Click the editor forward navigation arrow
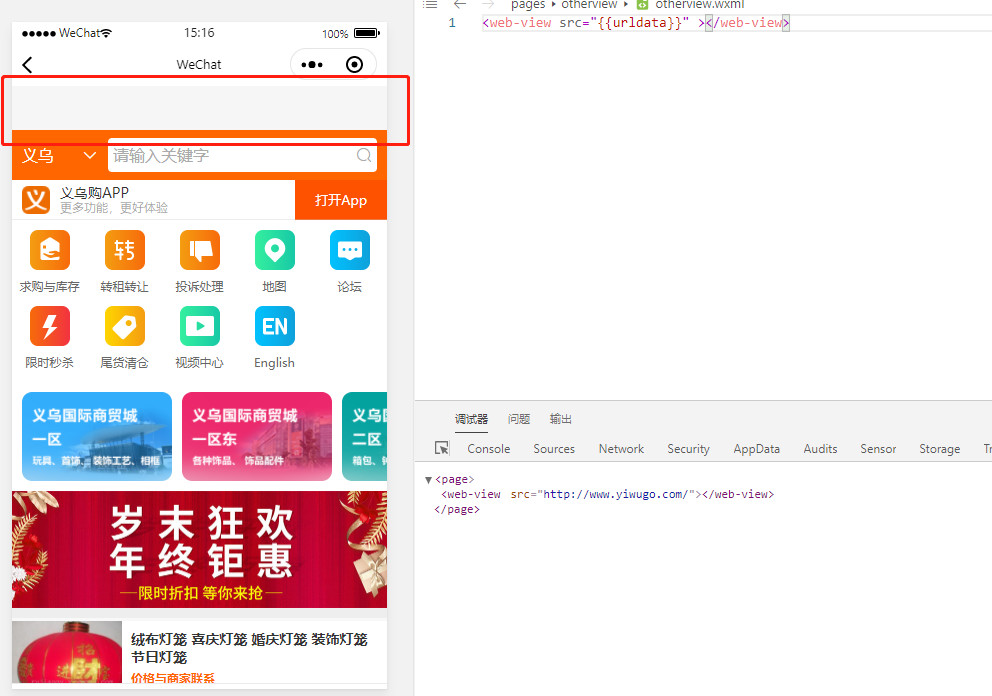The width and height of the screenshot is (992, 696). (x=488, y=4)
